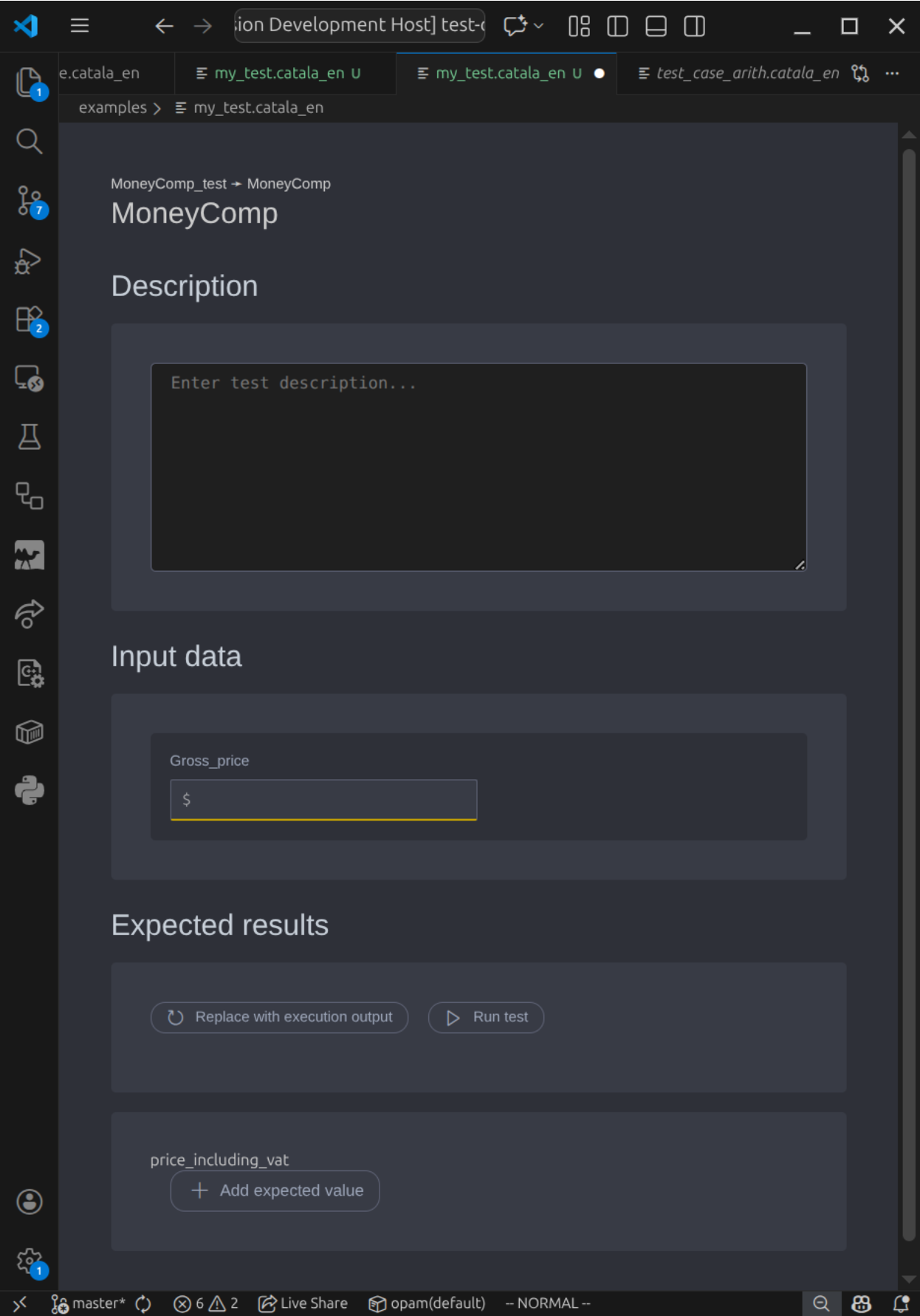The width and height of the screenshot is (920, 1316).
Task: Open the Live Share view in activity bar
Action: pyautogui.click(x=29, y=614)
